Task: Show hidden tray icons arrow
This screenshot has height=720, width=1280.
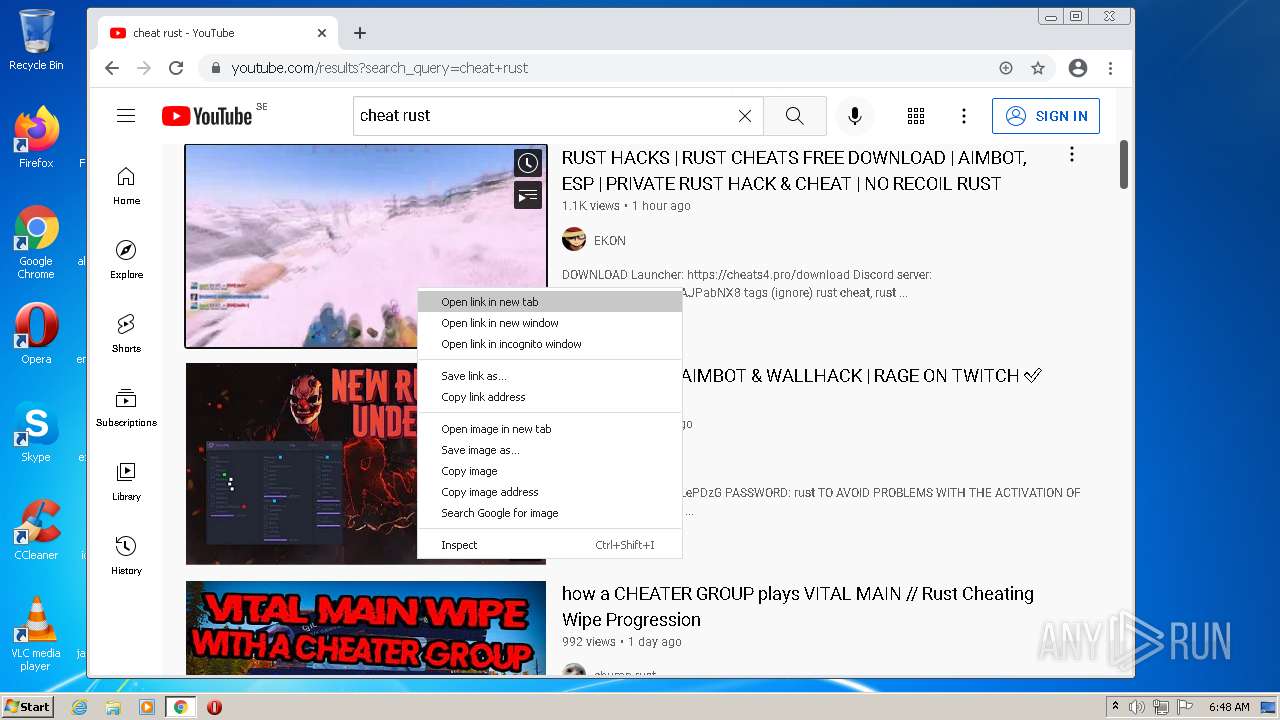Action: (1115, 707)
